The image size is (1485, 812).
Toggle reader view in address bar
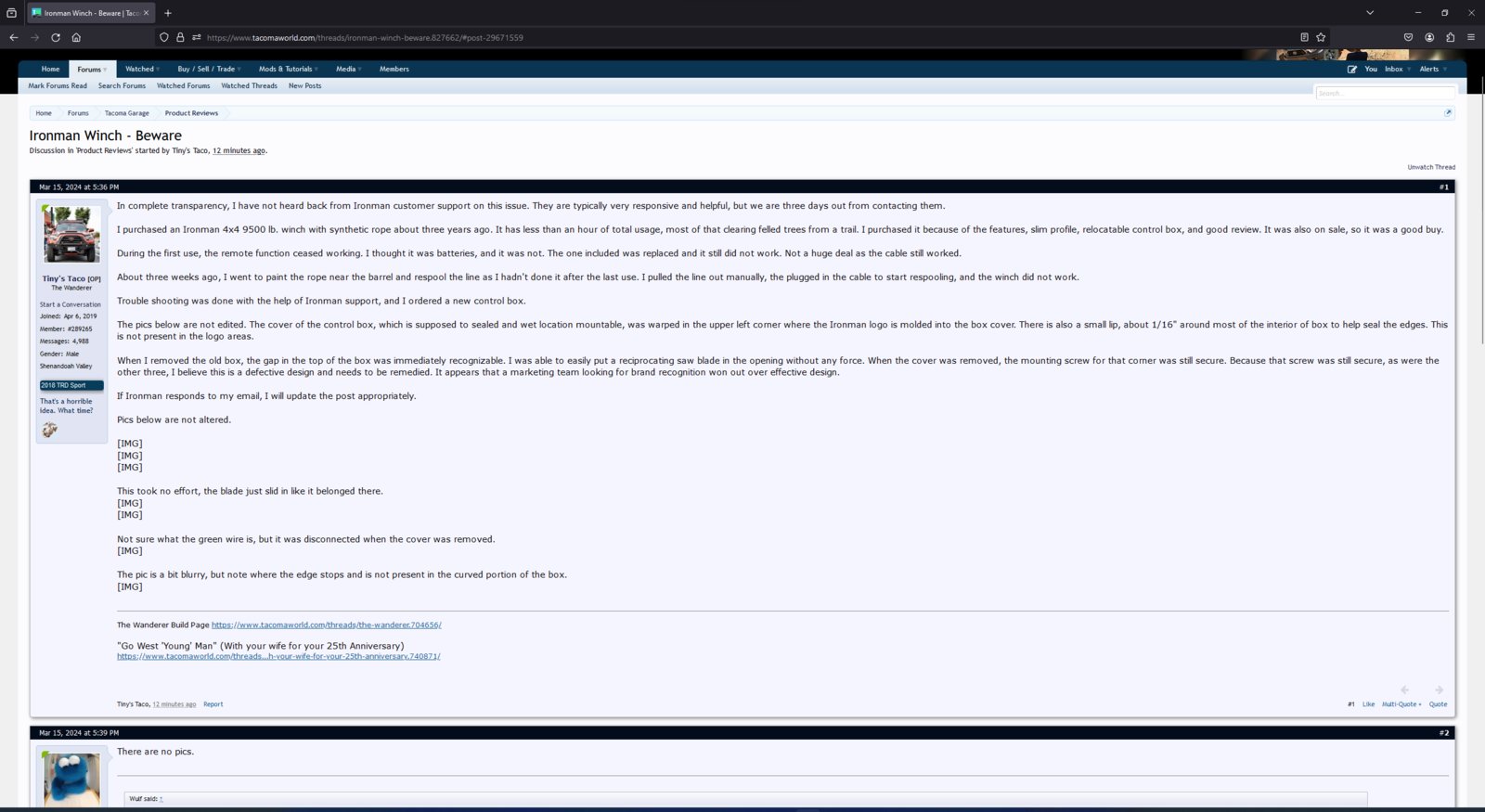pyautogui.click(x=1304, y=37)
